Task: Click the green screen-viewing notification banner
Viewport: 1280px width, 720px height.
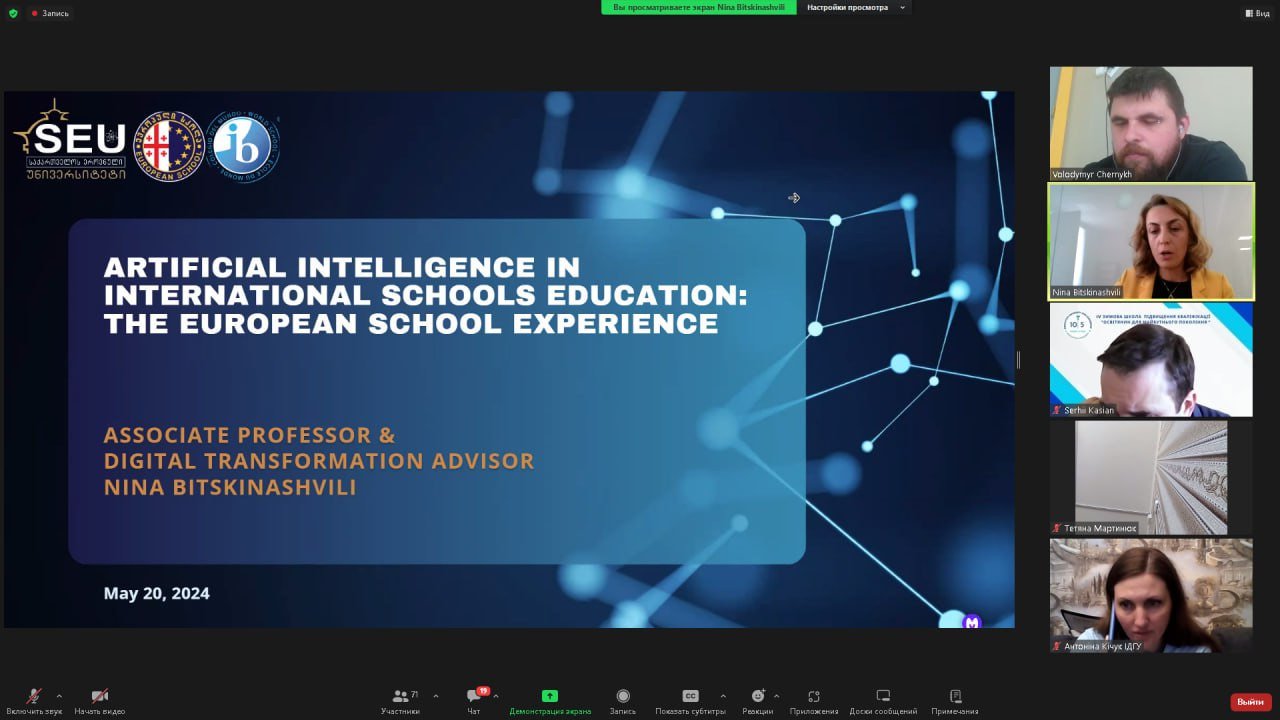Action: [699, 7]
